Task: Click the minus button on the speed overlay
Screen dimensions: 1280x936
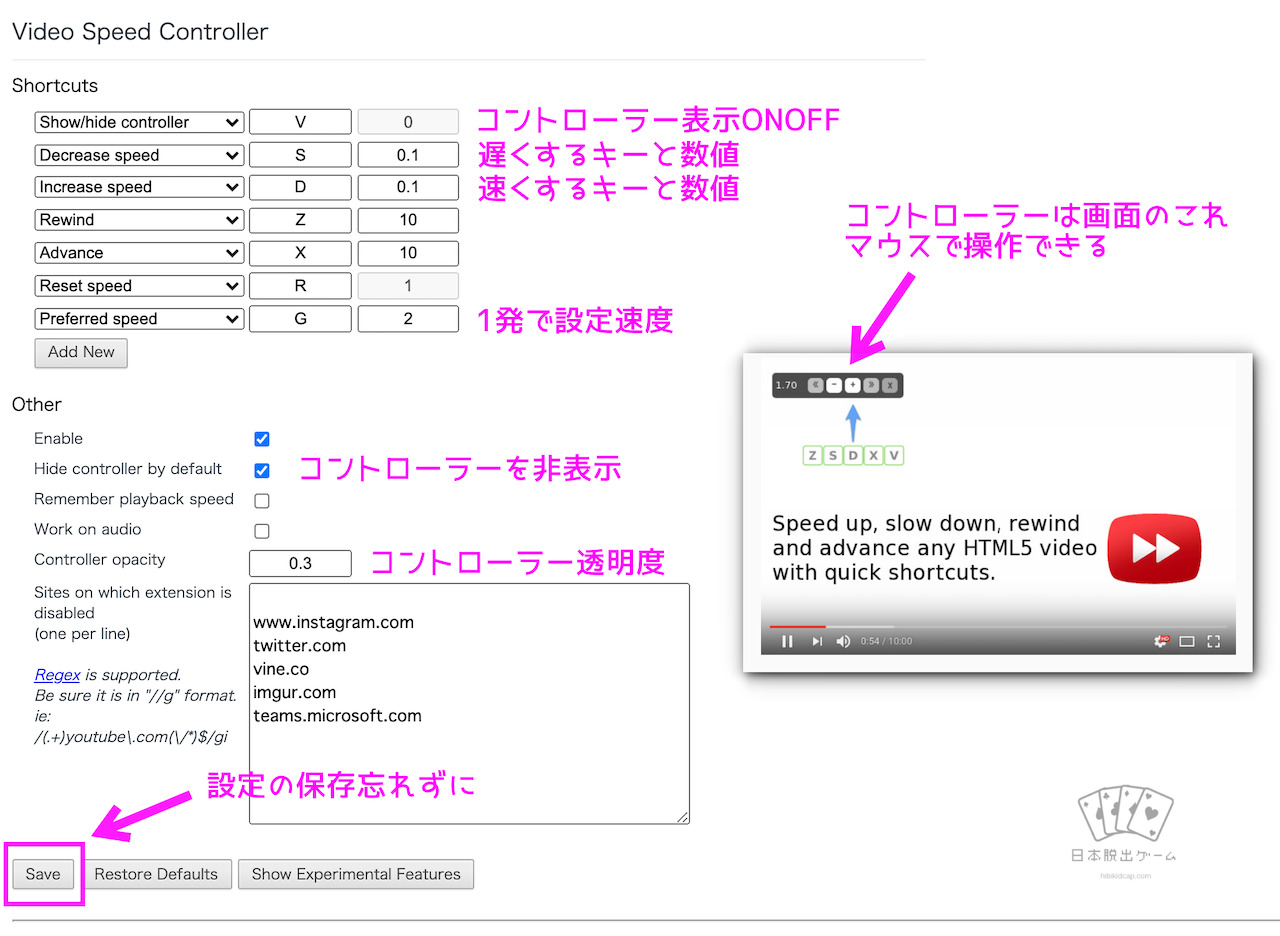Action: coord(834,385)
